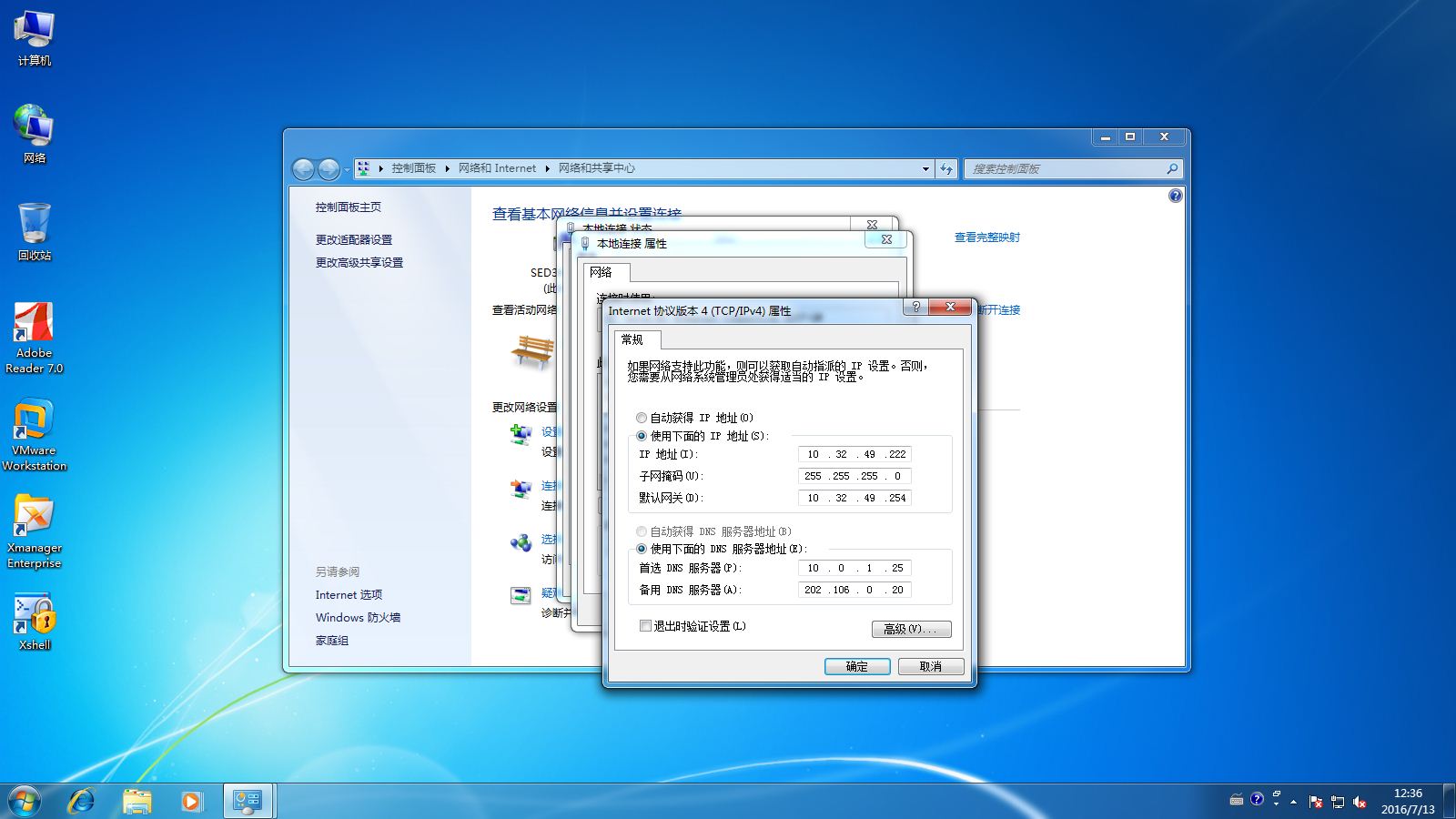This screenshot has width=1456, height=819.
Task: Check the 退出时验证设置 checkbox
Action: (x=645, y=626)
